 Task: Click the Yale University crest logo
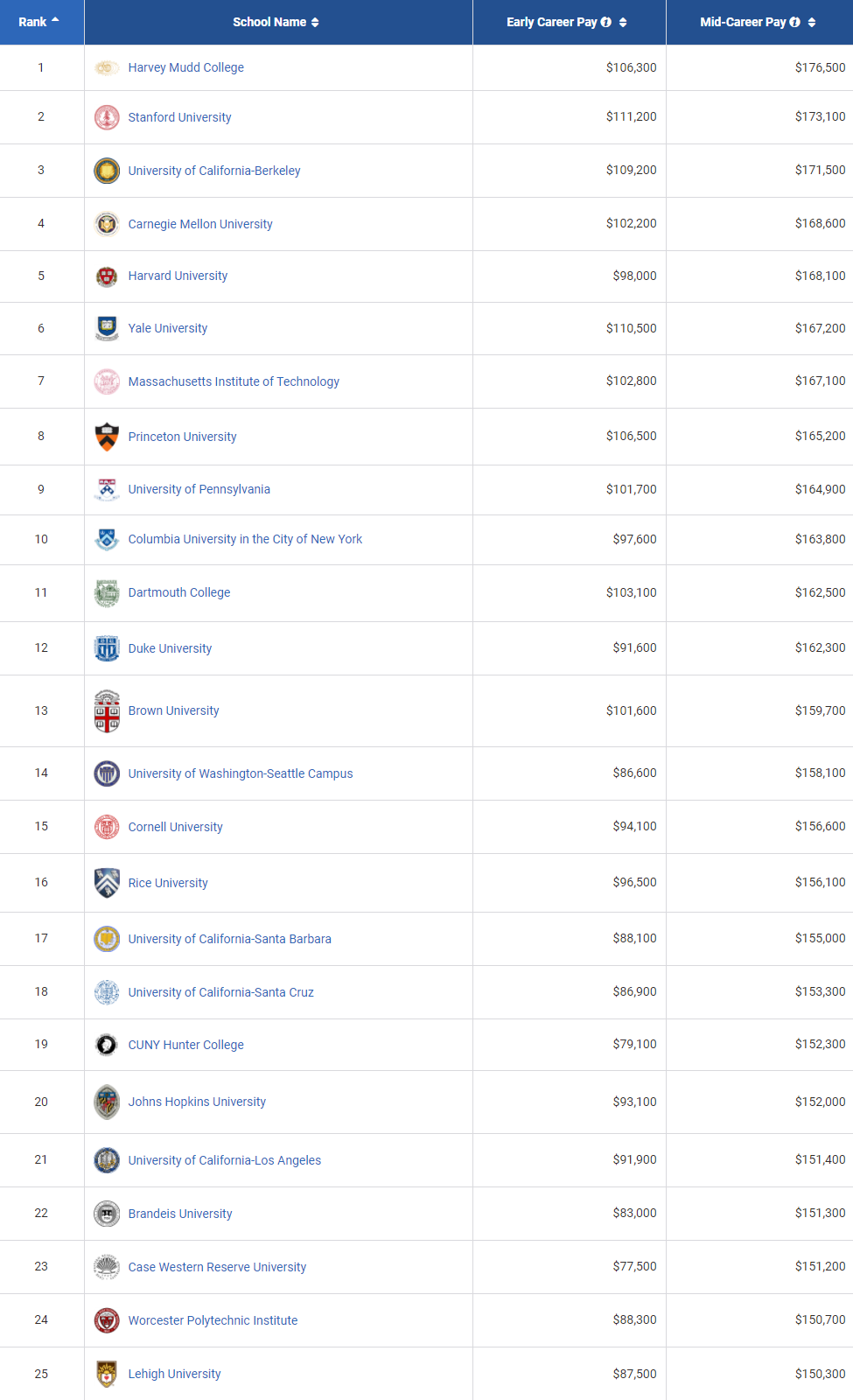coord(107,328)
